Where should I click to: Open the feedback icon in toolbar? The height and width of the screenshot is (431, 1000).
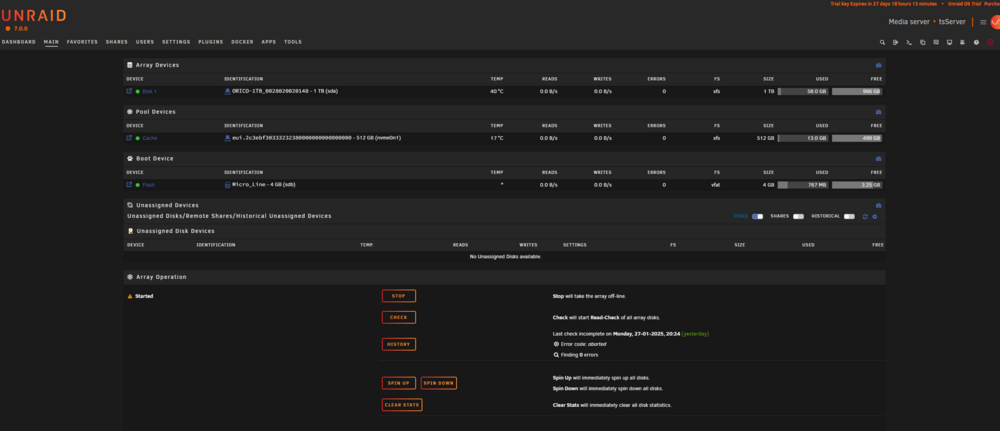point(936,42)
